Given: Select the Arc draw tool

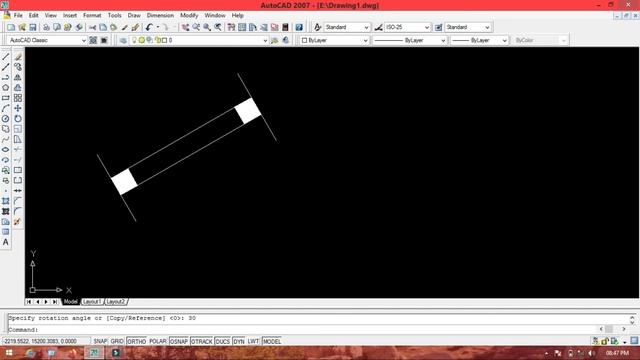Looking at the screenshot, I should [x=6, y=108].
